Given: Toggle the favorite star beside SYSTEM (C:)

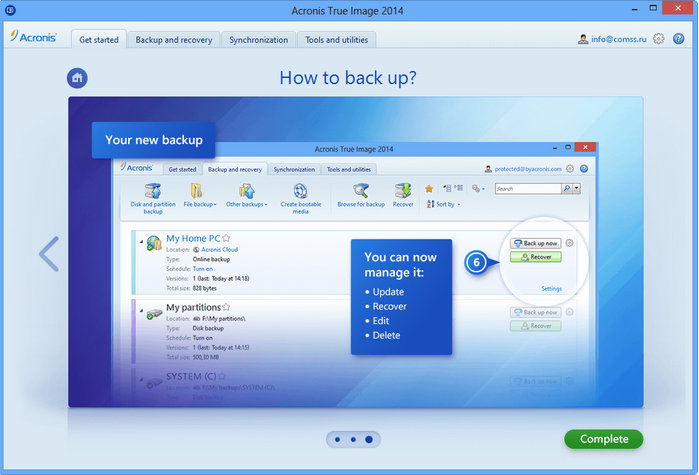Looking at the screenshot, I should 222,376.
